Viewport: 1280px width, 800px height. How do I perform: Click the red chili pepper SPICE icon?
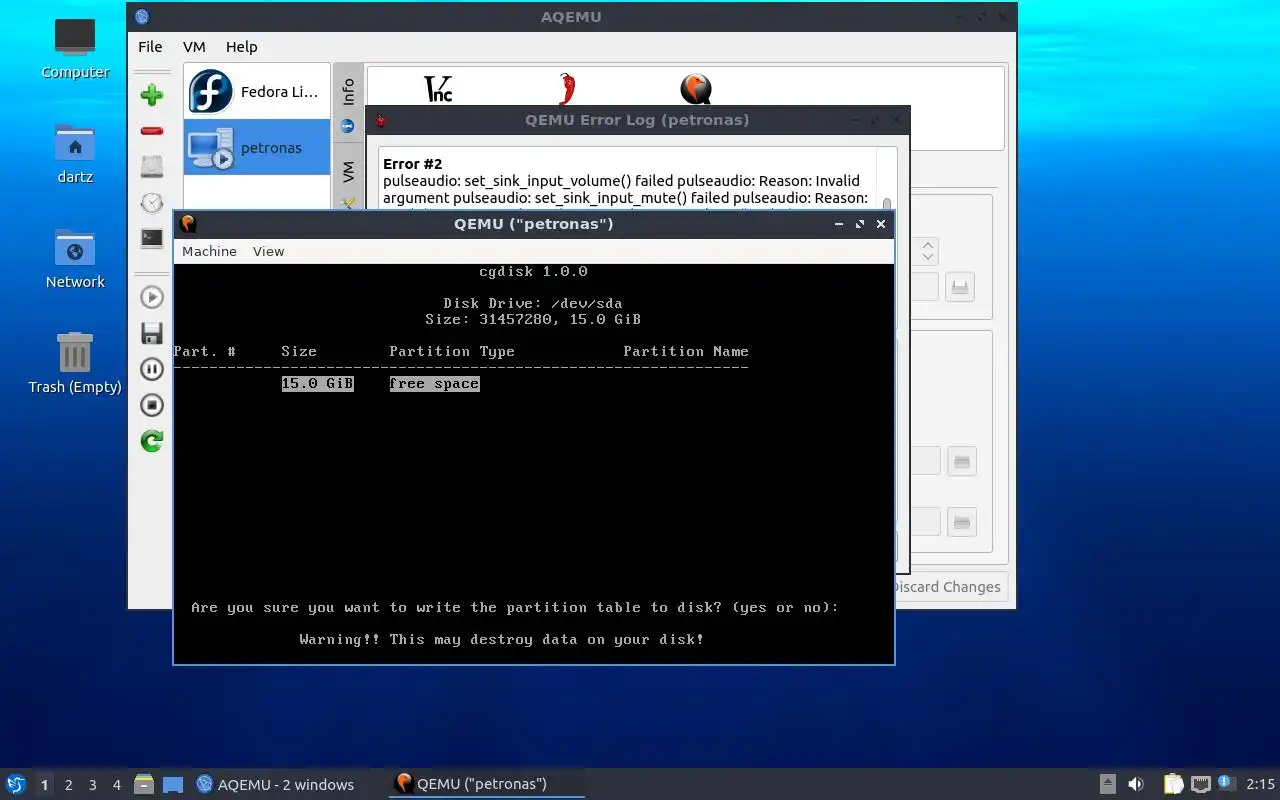click(567, 89)
